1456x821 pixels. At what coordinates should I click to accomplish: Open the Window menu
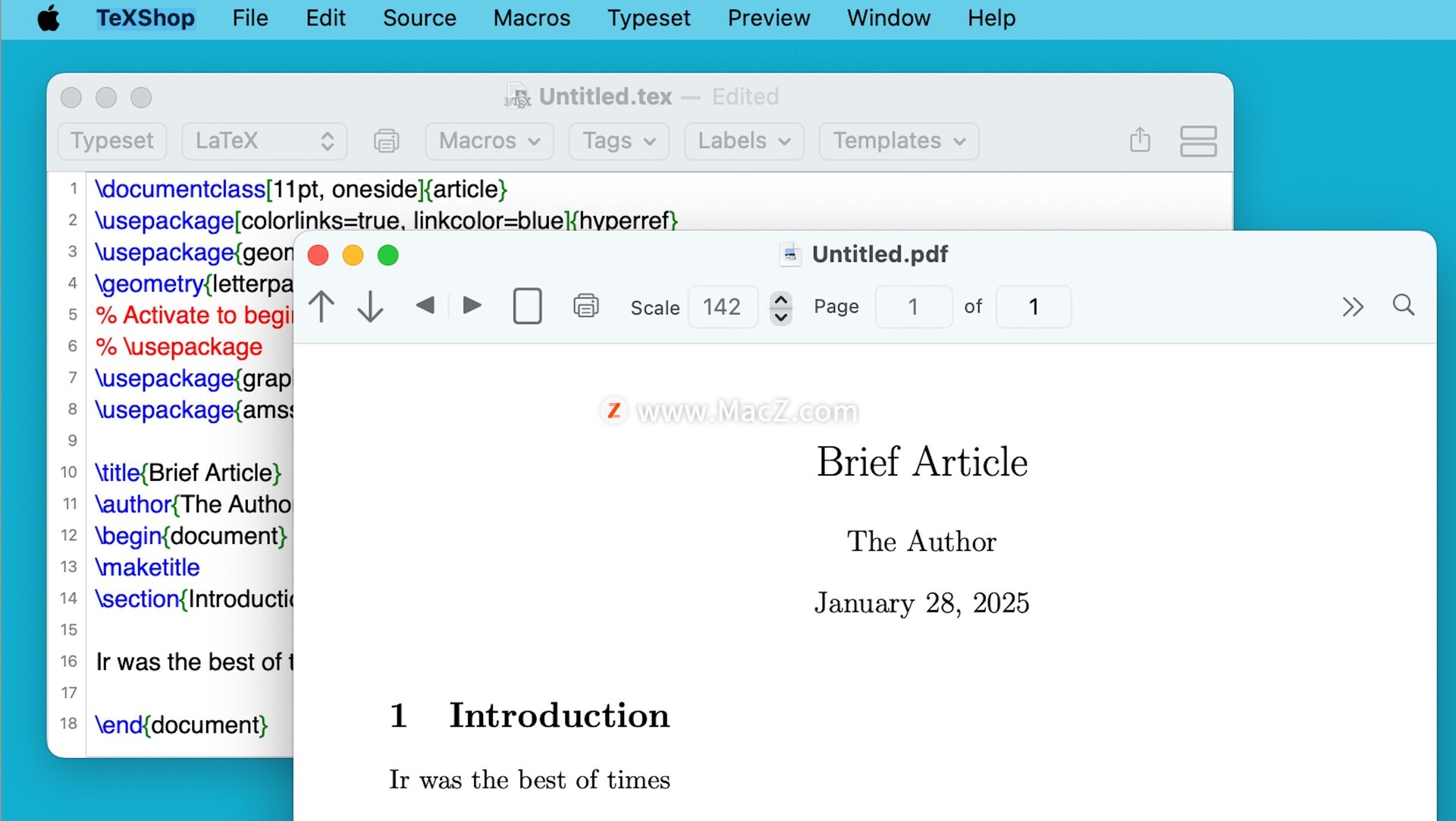[x=889, y=18]
